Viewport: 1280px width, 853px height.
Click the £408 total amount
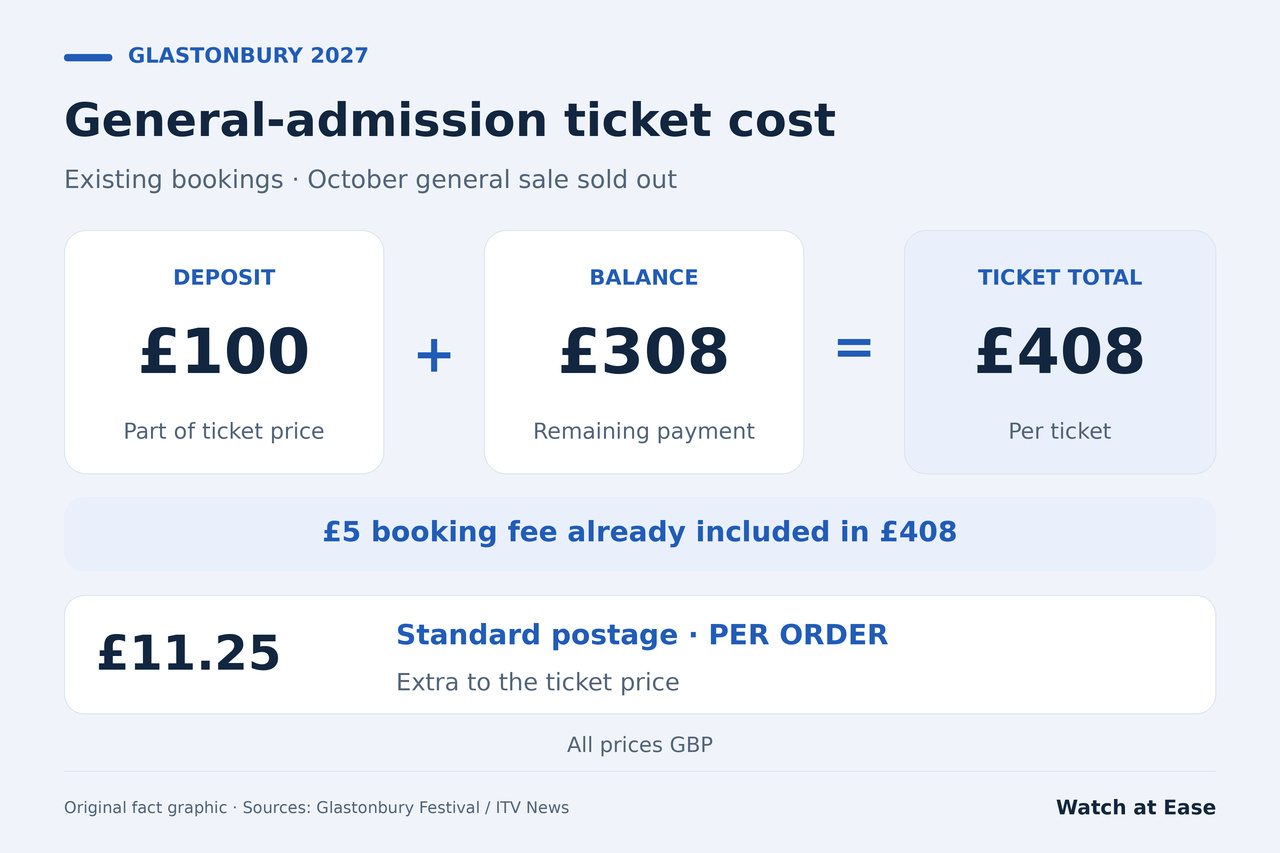tap(1060, 352)
